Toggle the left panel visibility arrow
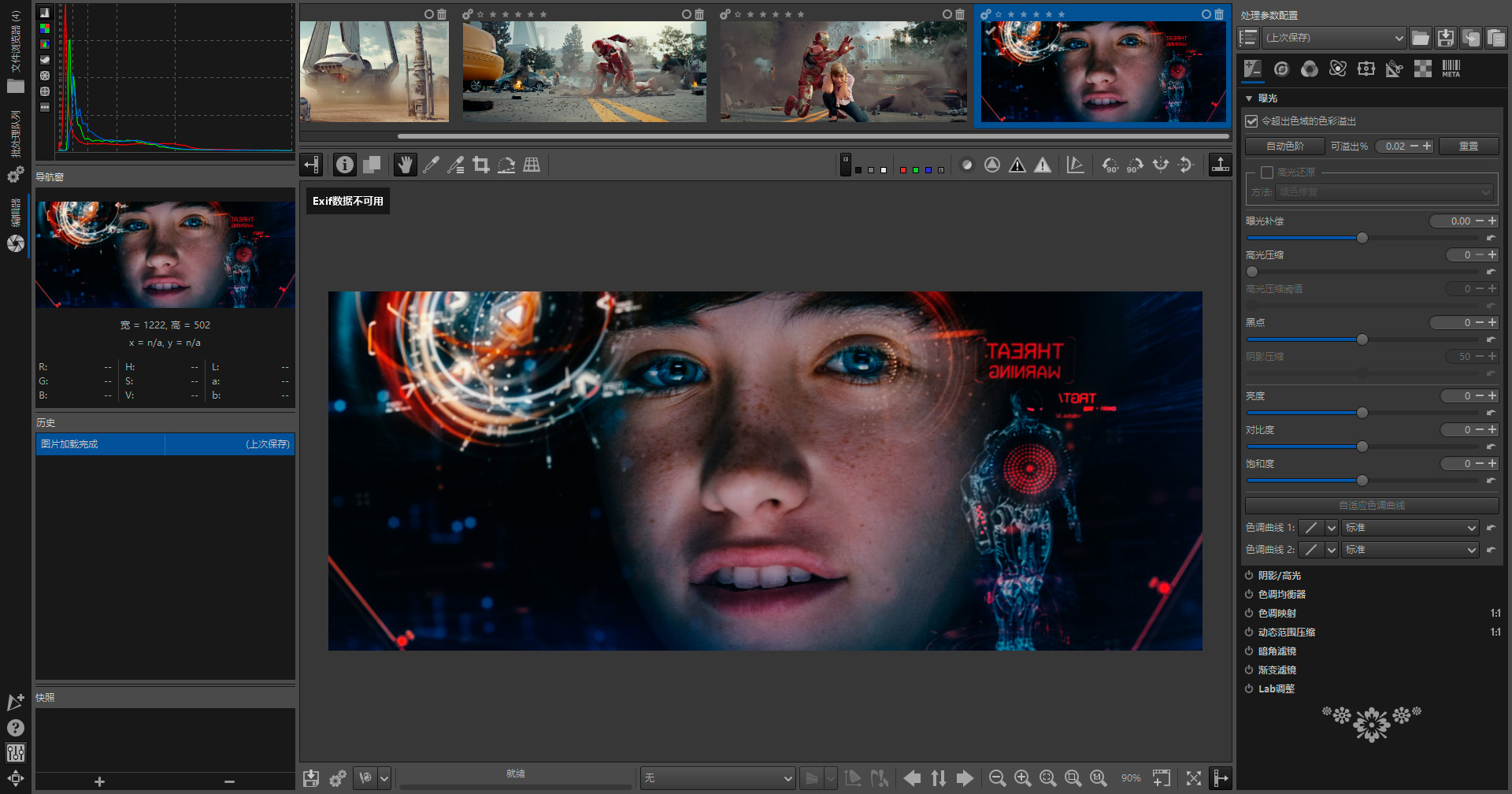 312,165
